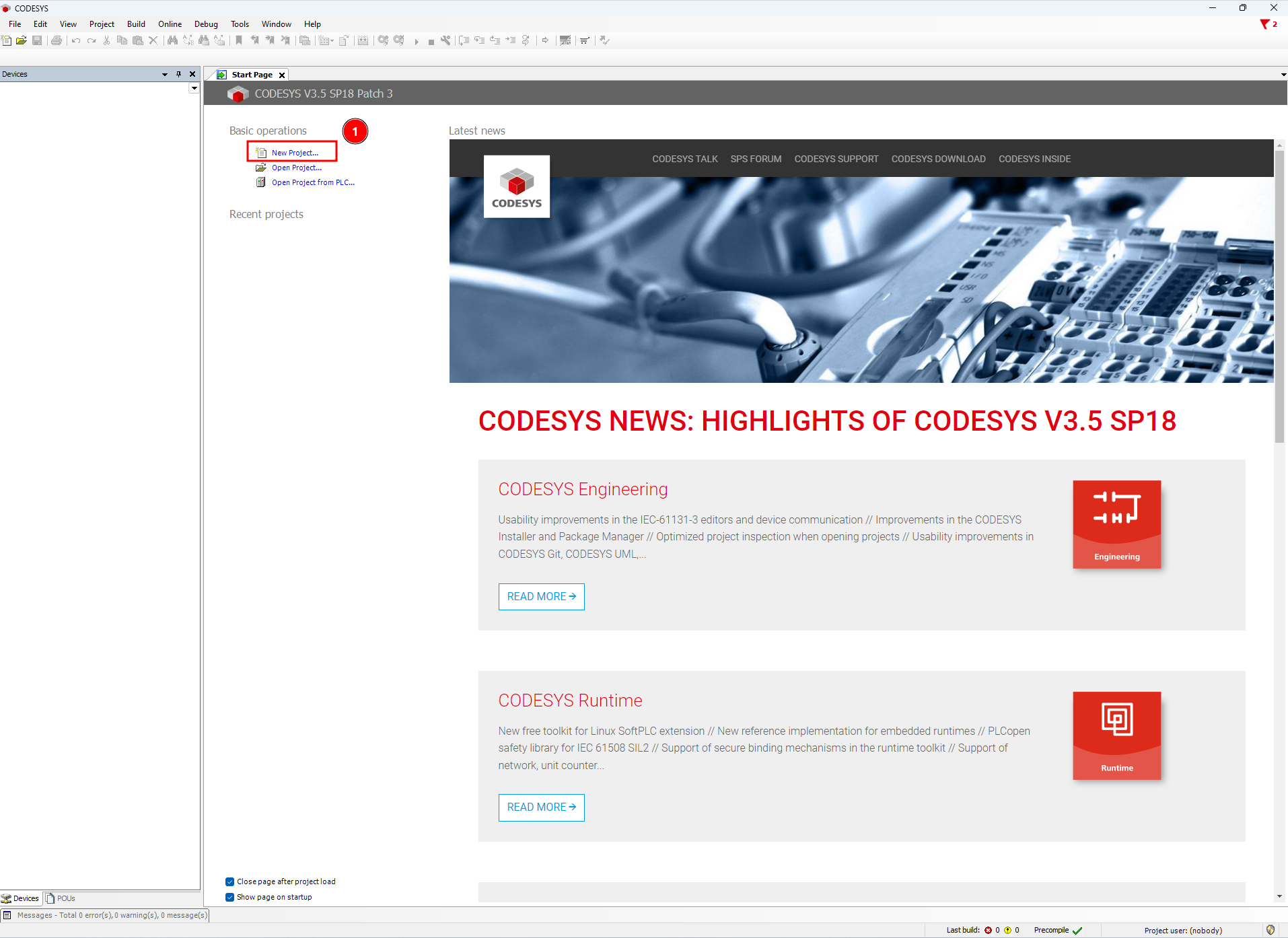Click the Toggle bookmark icon
Image resolution: width=1288 pixels, height=938 pixels.
point(239,40)
